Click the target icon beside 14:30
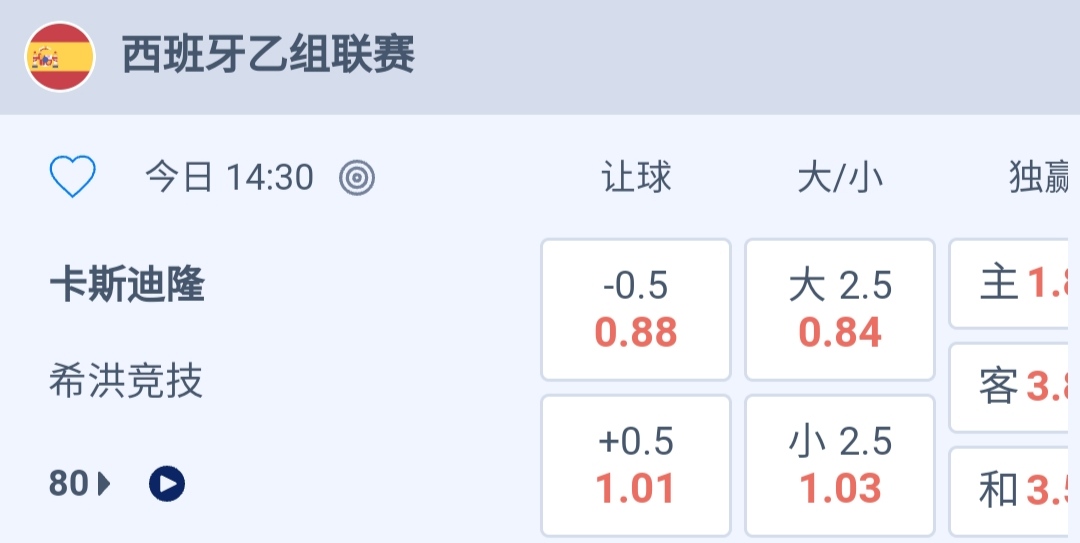The width and height of the screenshot is (1080, 543). 357,178
